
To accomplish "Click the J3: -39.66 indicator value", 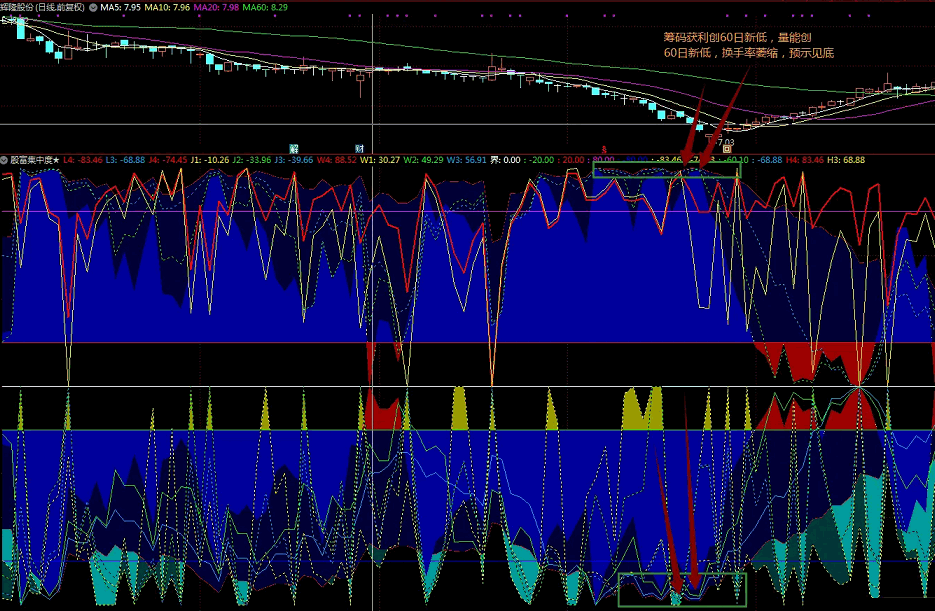I will [x=294, y=160].
